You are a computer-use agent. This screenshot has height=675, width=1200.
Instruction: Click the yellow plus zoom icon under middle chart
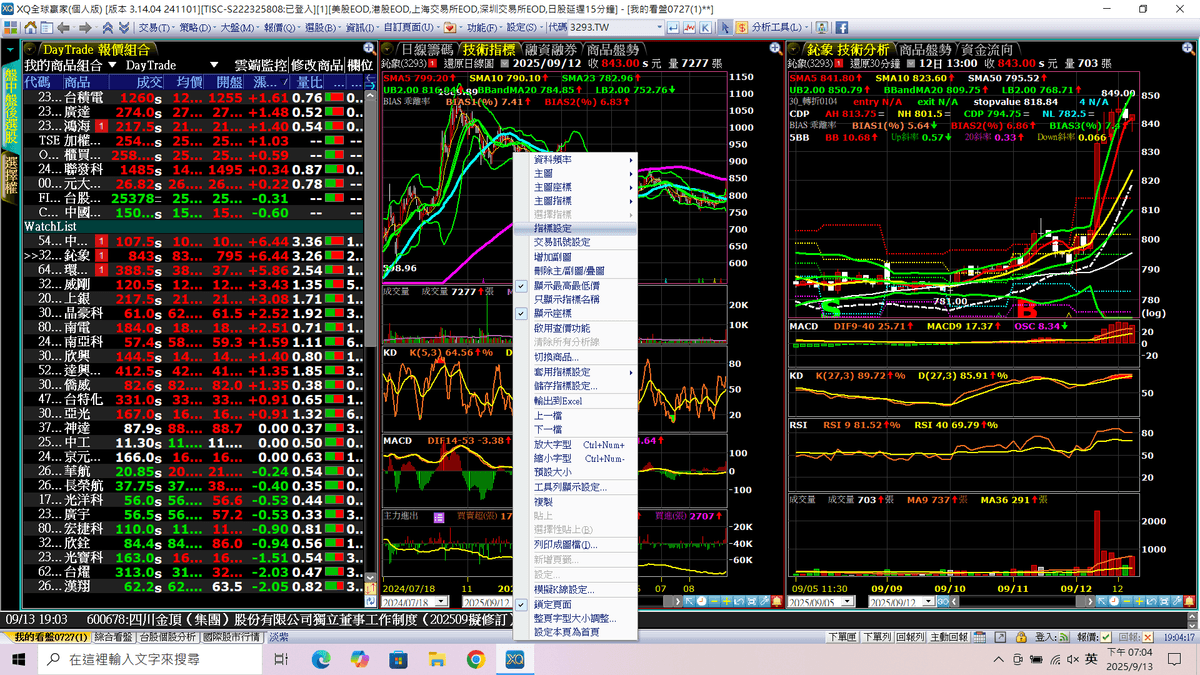[726, 601]
